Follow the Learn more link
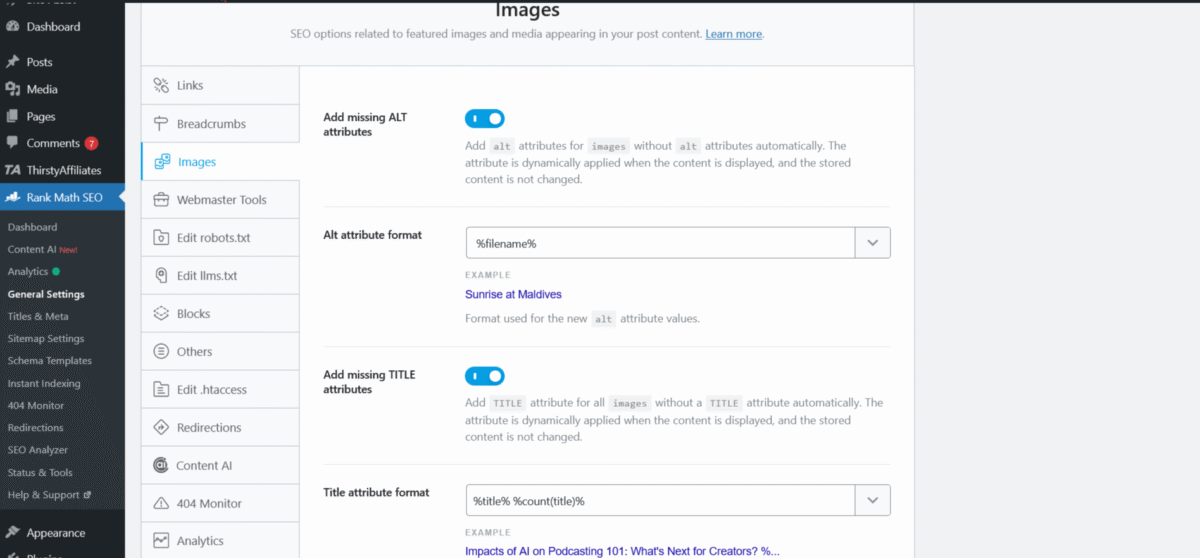Viewport: 1200px width, 558px height. pyautogui.click(x=733, y=34)
